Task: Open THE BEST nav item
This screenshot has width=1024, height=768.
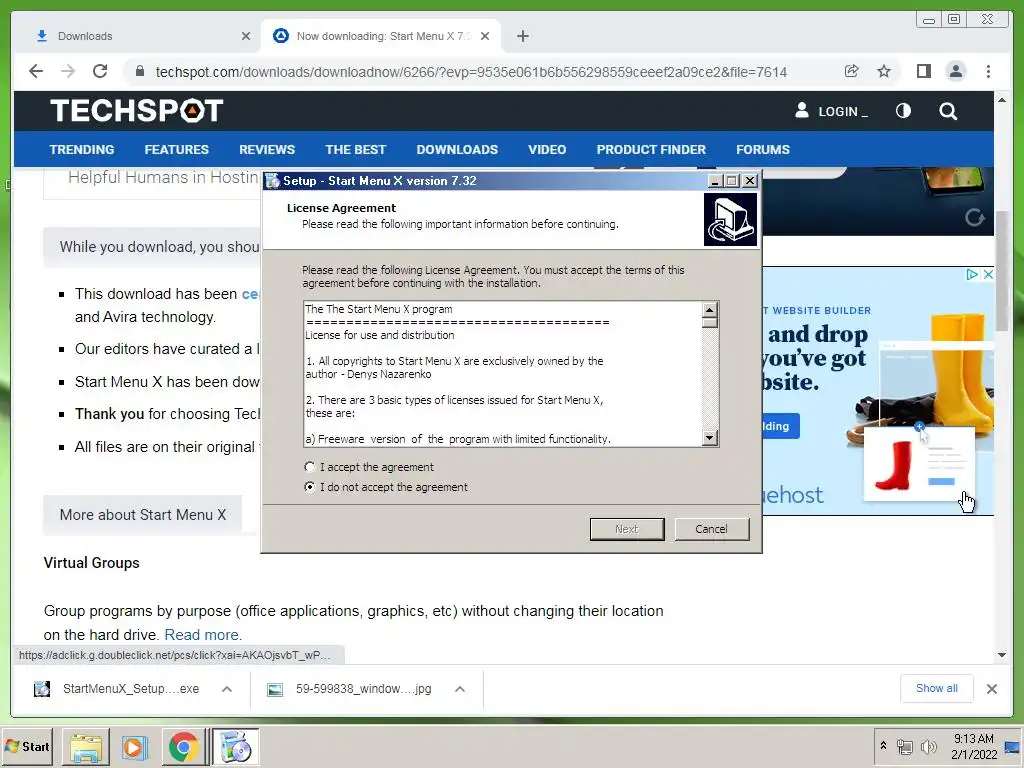Action: (355, 150)
